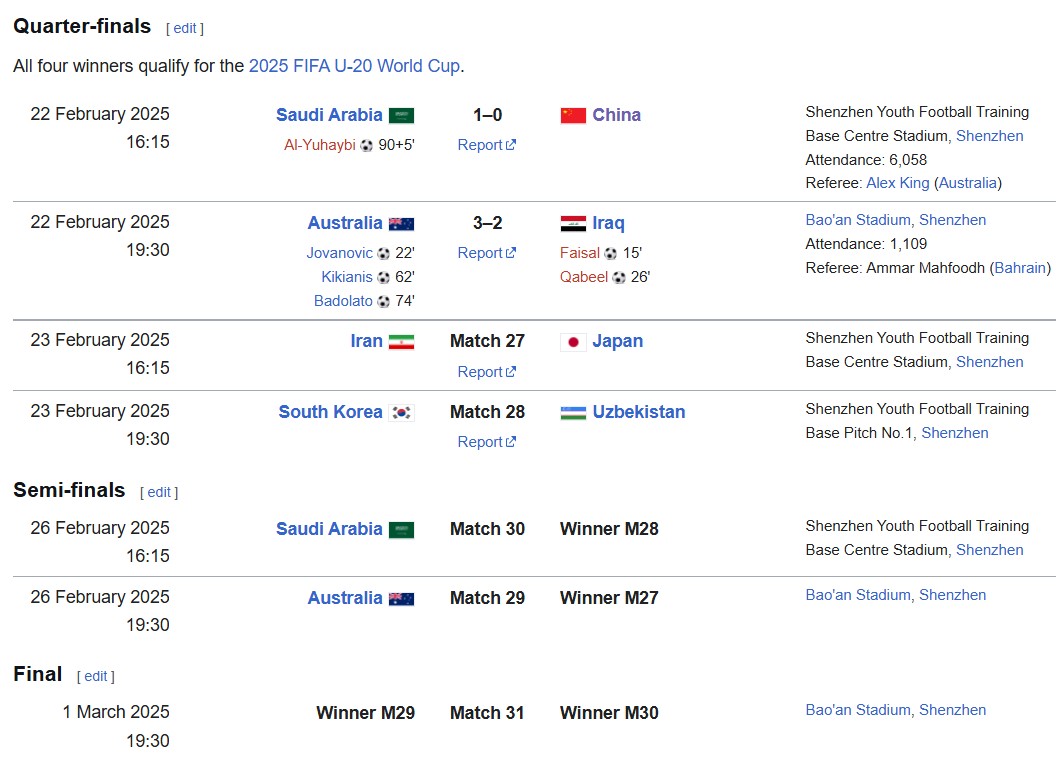
Task: Click the Uzbekistan flag icon
Action: coord(573,412)
